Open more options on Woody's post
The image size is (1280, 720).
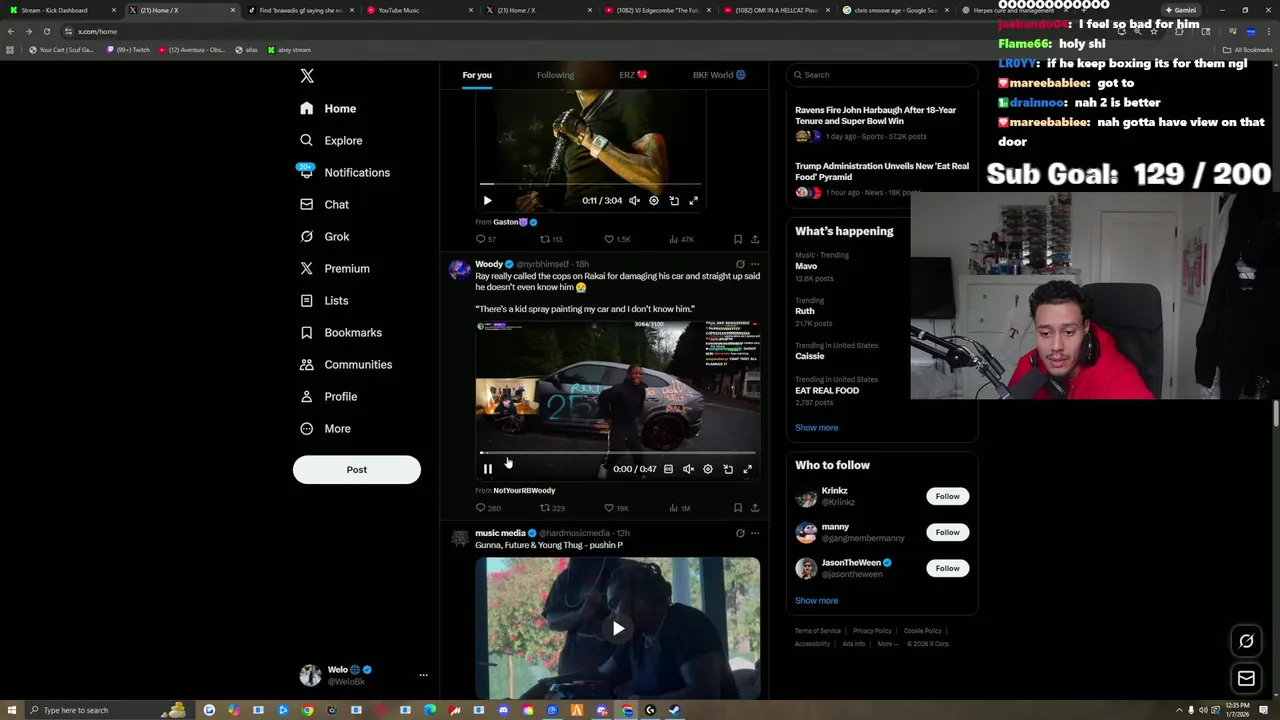point(755,264)
